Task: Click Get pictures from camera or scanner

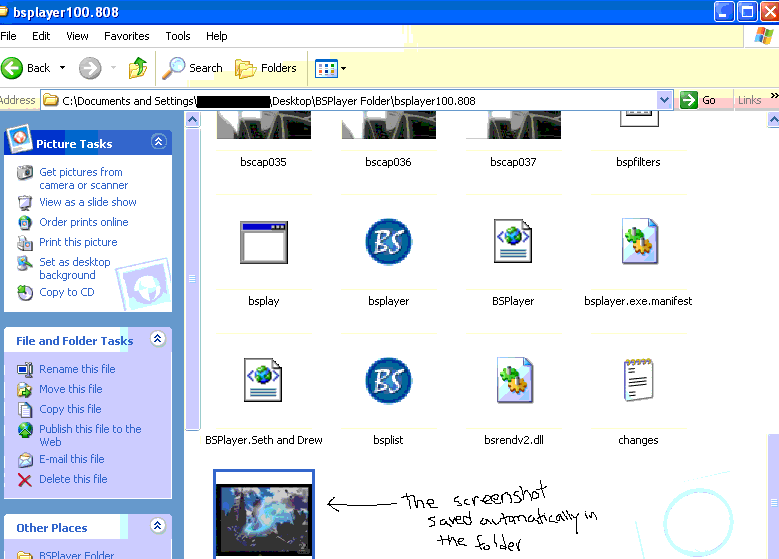Action: coord(83,179)
